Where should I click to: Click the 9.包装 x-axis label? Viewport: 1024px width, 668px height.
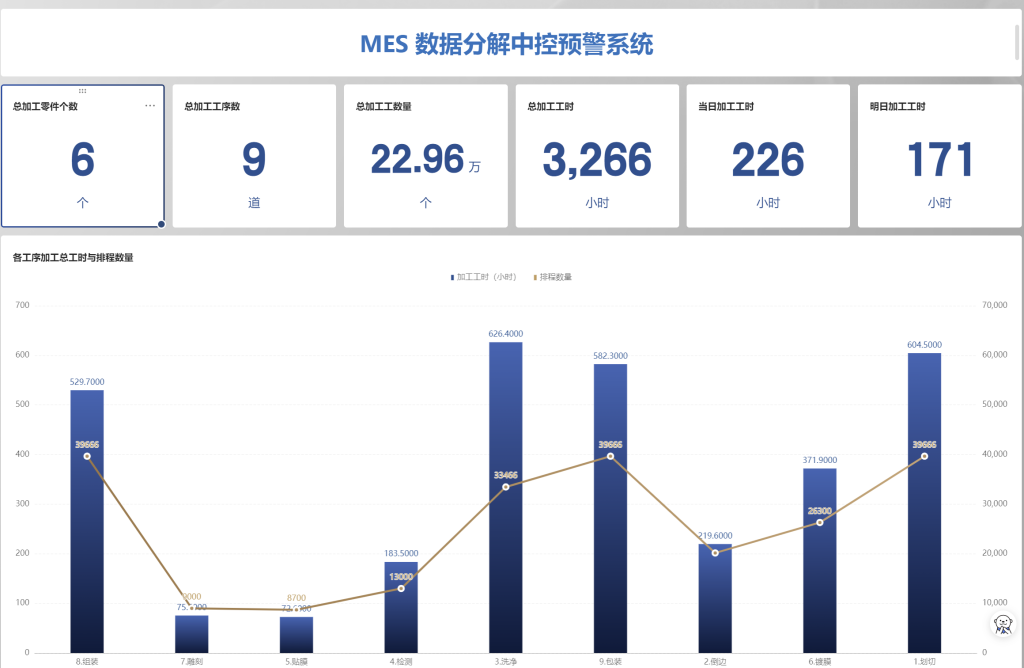610,661
